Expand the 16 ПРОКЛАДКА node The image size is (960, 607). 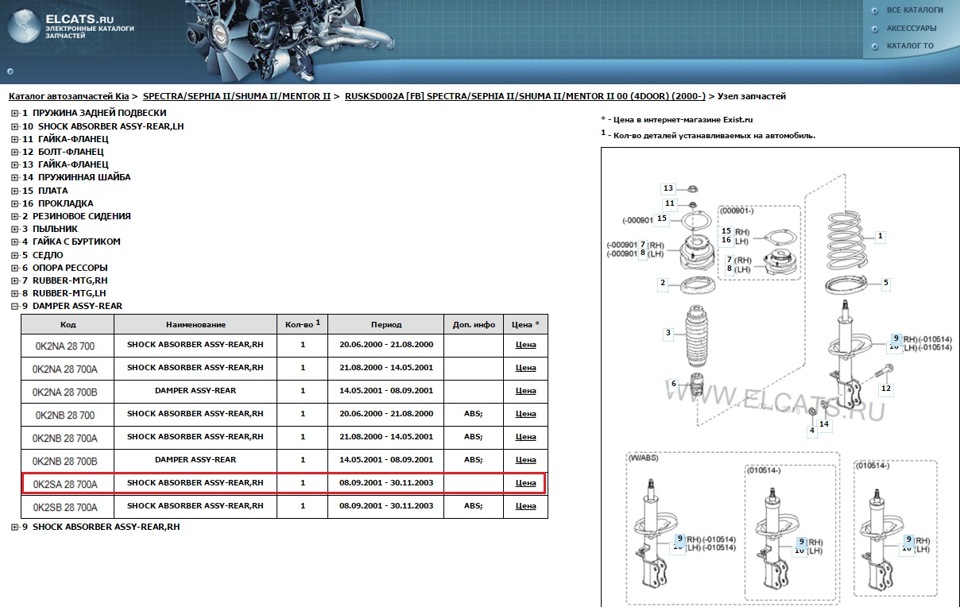[15, 203]
